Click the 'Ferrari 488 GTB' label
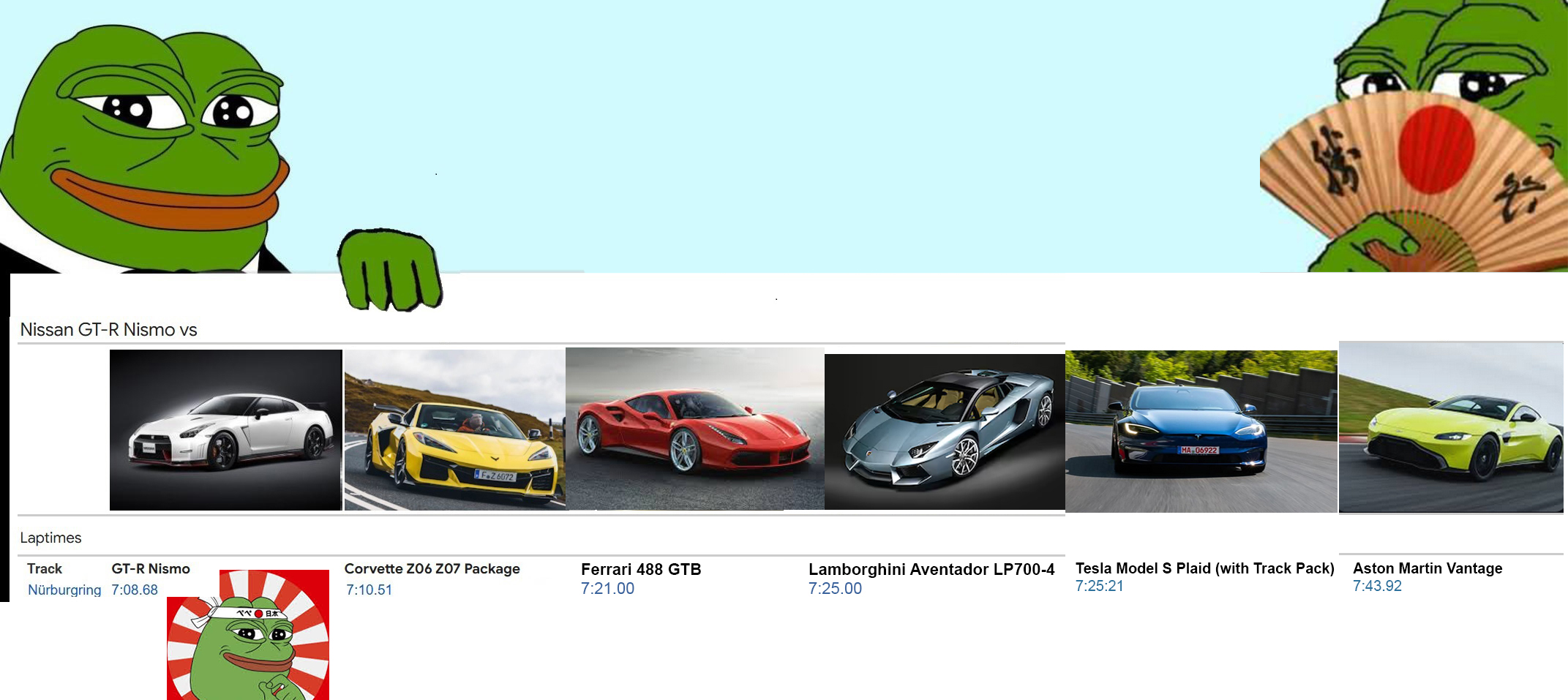This screenshot has height=700, width=1568. pyautogui.click(x=641, y=569)
